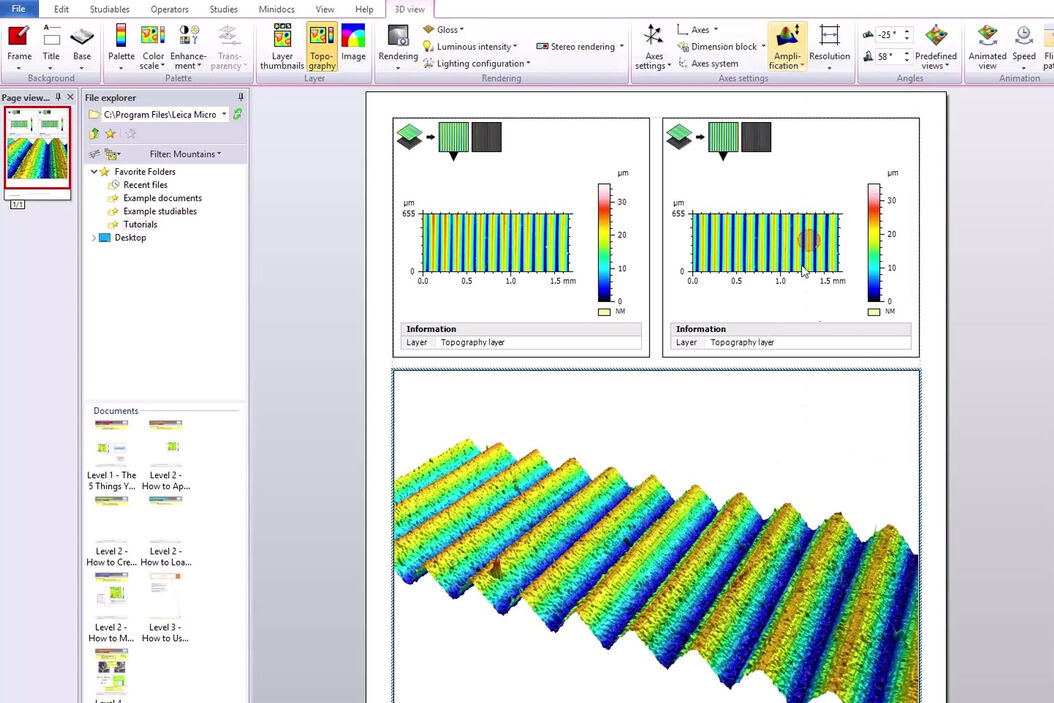Open the Resolution tool

pyautogui.click(x=829, y=45)
